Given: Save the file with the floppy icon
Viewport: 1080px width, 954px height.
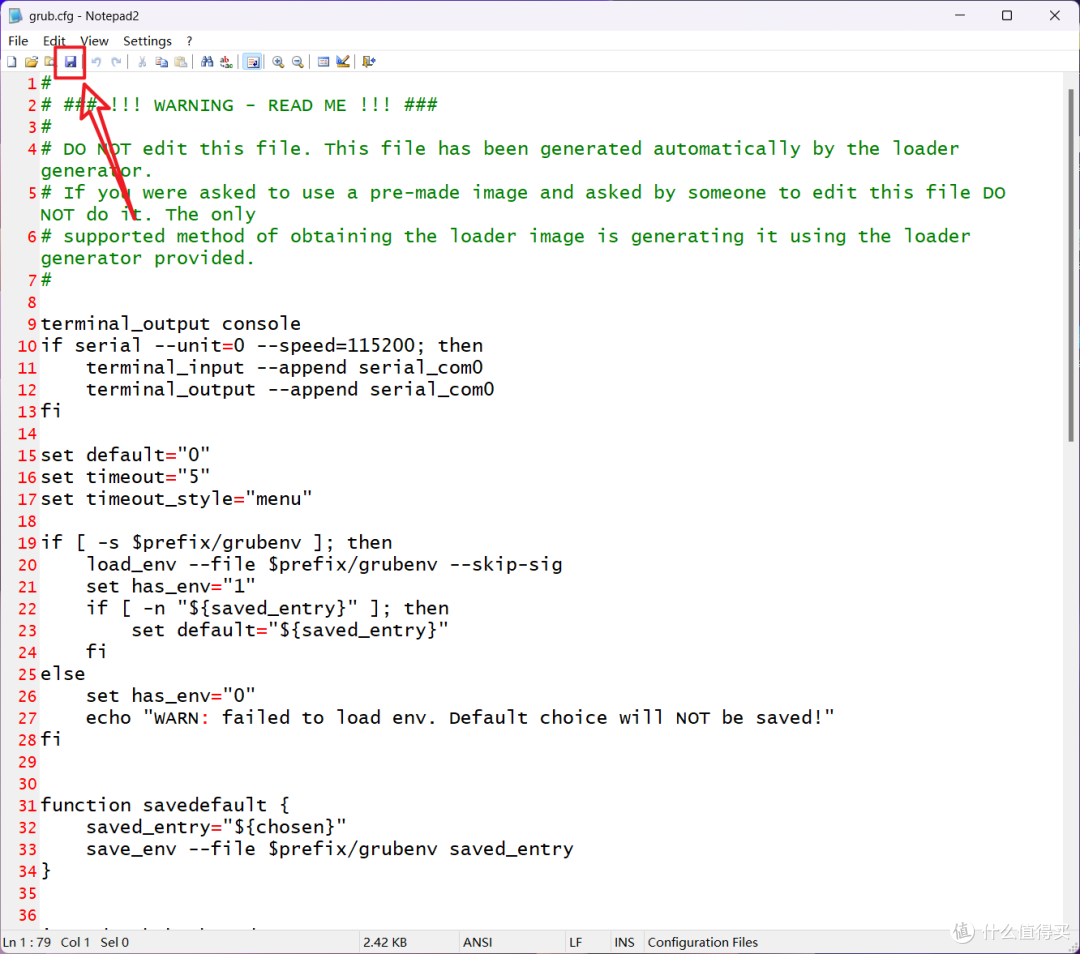Looking at the screenshot, I should pyautogui.click(x=70, y=62).
